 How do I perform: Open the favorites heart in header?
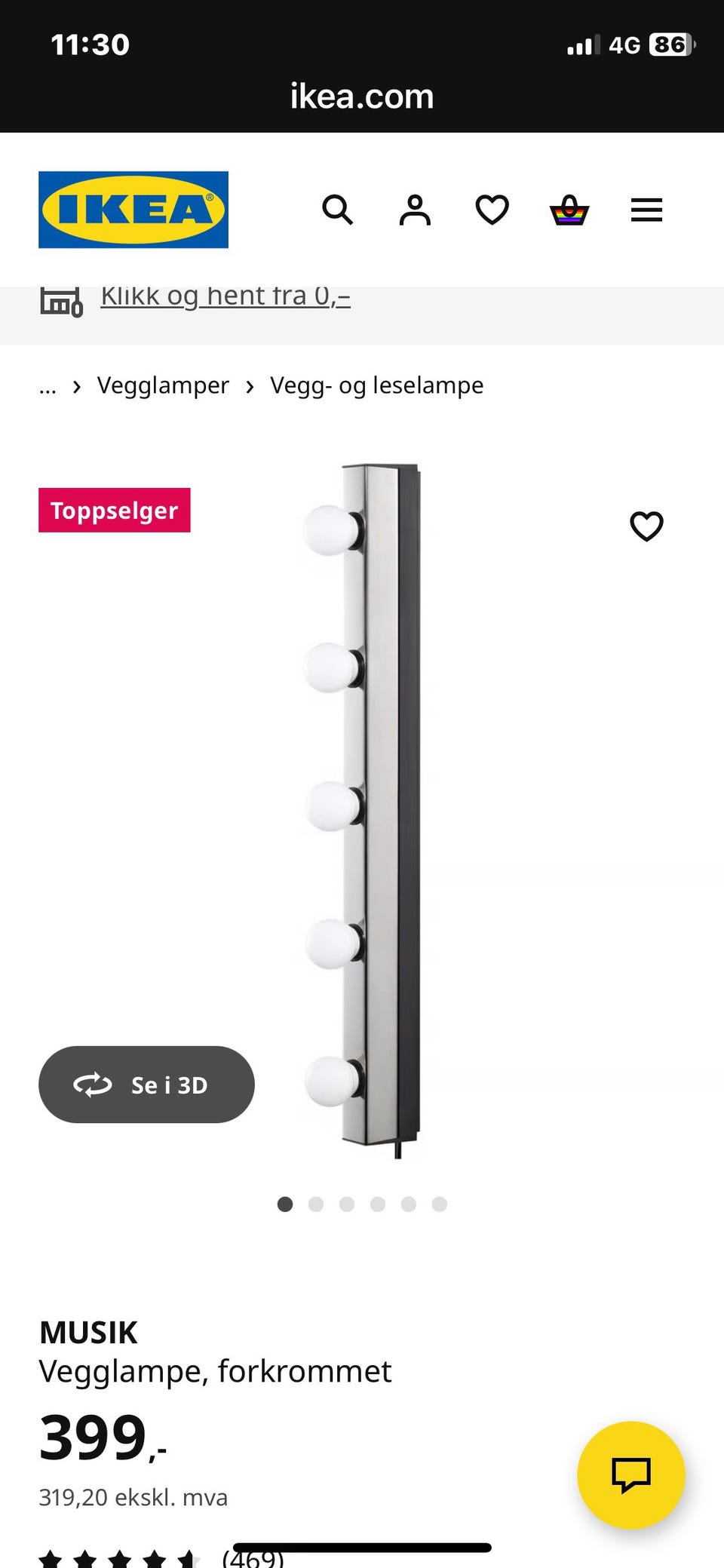[492, 210]
